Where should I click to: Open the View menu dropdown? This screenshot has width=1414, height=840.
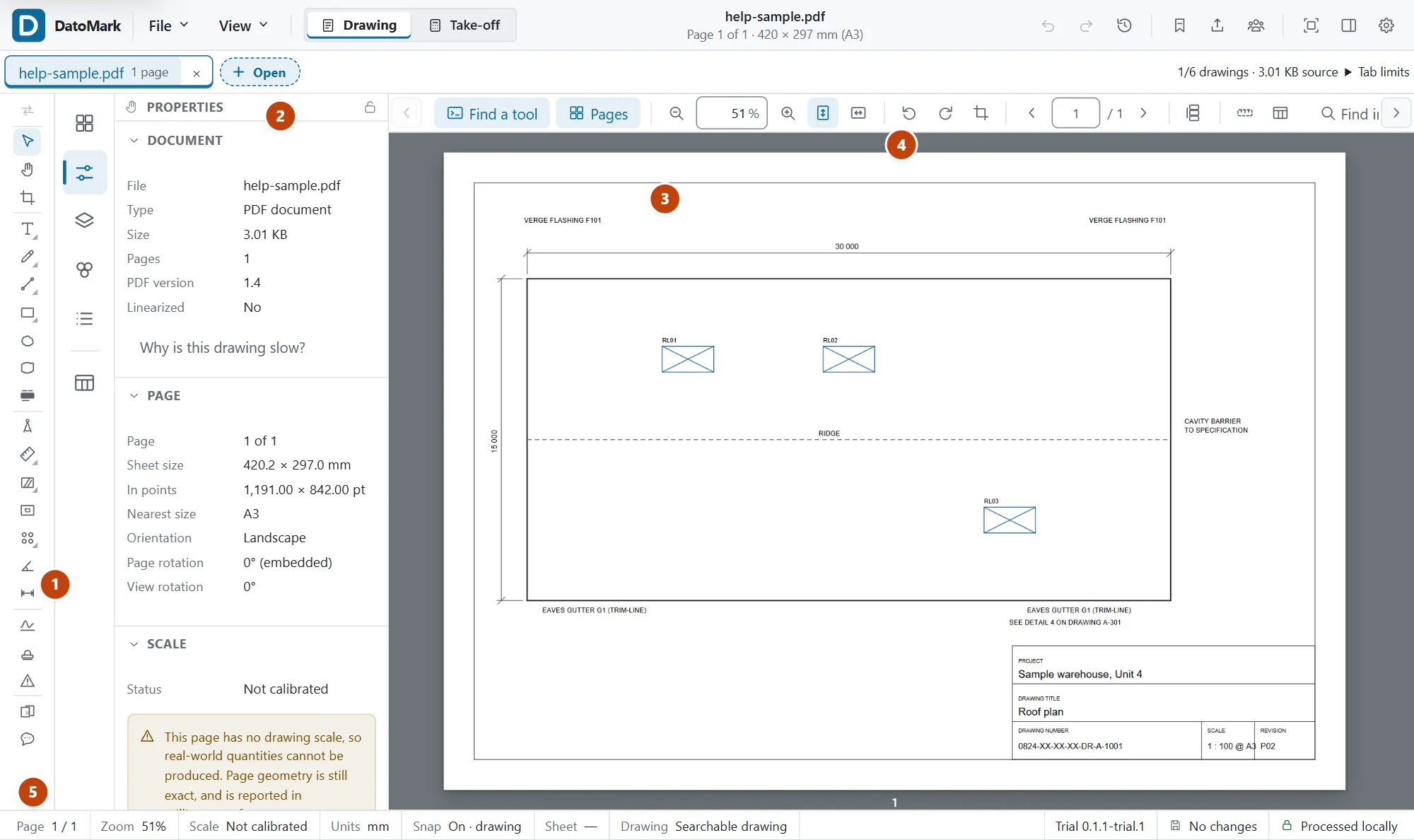243,25
